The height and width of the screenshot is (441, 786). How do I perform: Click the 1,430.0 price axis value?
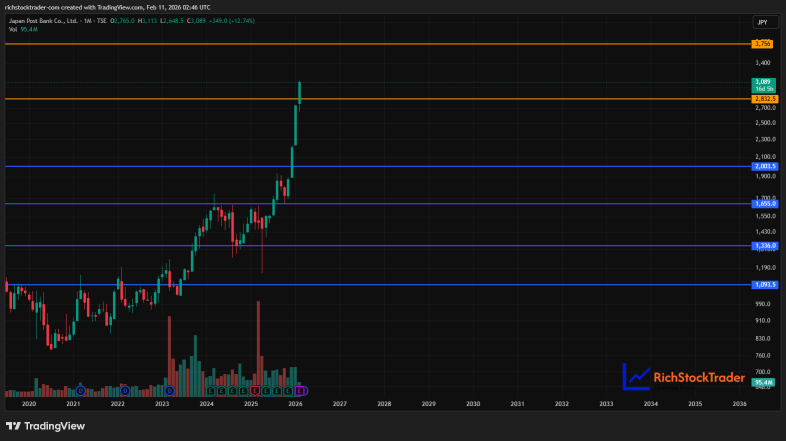pyautogui.click(x=765, y=232)
